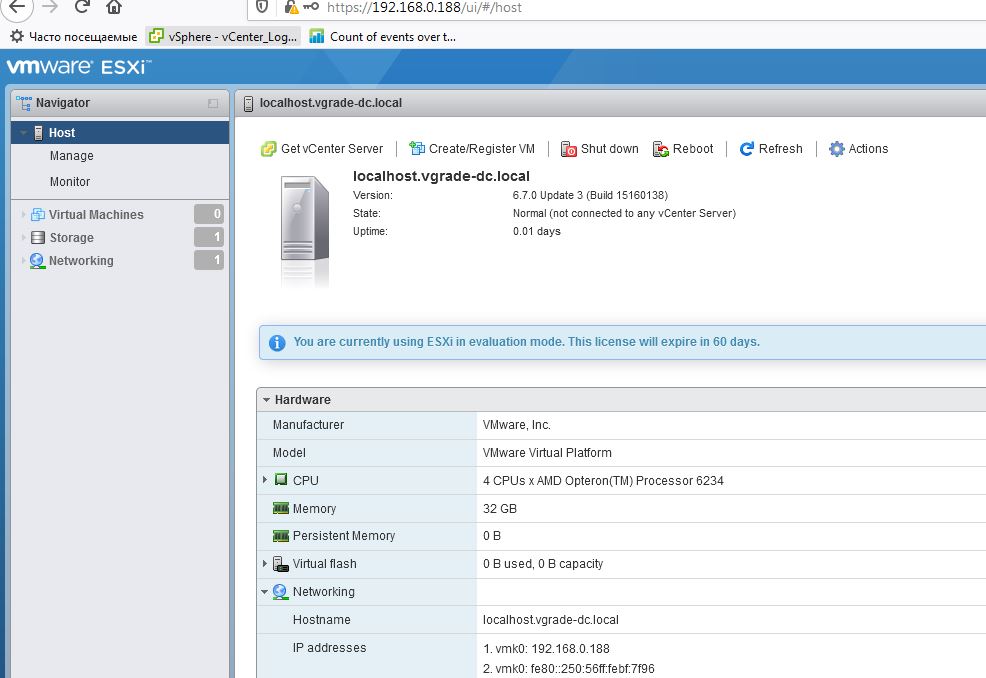The height and width of the screenshot is (678, 986).
Task: Click the Get vCenter Server icon
Action: coord(268,149)
